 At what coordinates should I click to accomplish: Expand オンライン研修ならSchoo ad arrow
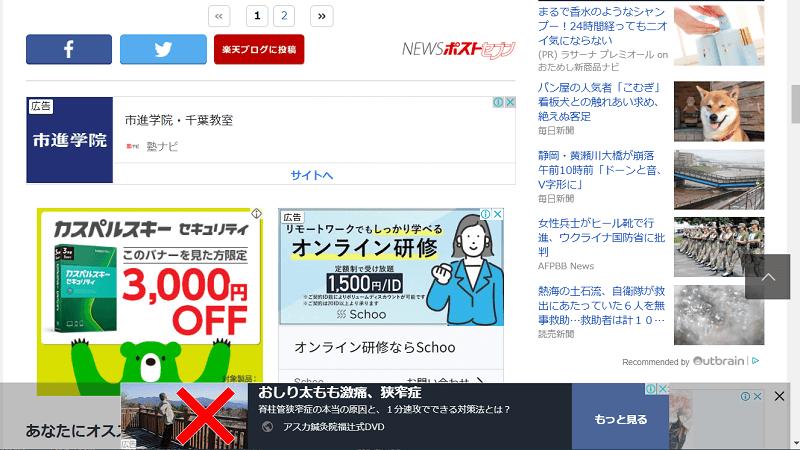click(x=480, y=380)
